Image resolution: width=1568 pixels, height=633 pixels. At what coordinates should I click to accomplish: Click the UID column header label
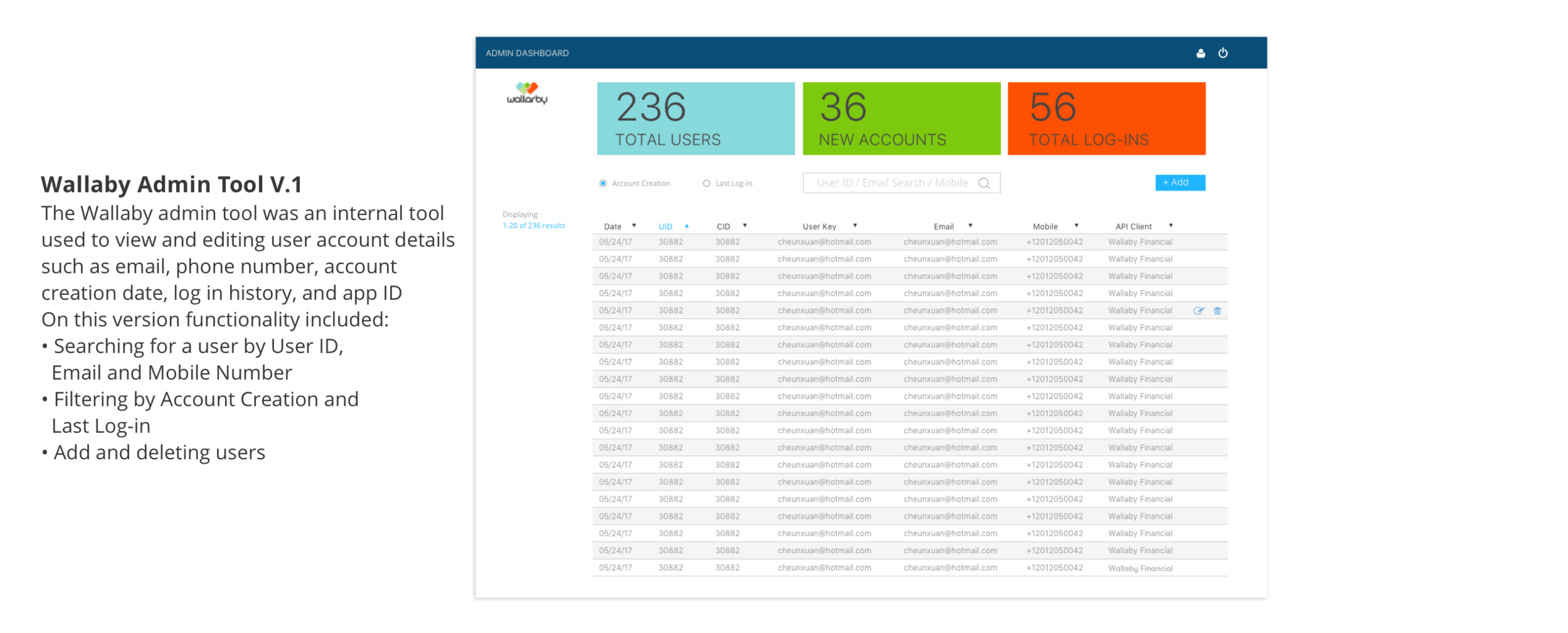click(665, 226)
